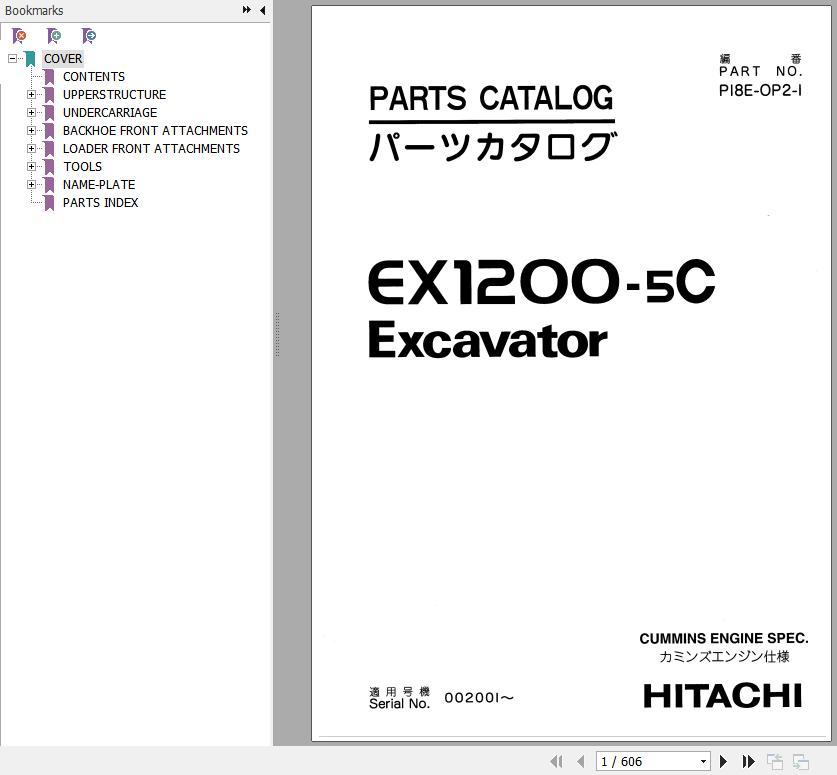
Task: Expand the UPPERSTRUCTURE bookmark
Action: 31,94
